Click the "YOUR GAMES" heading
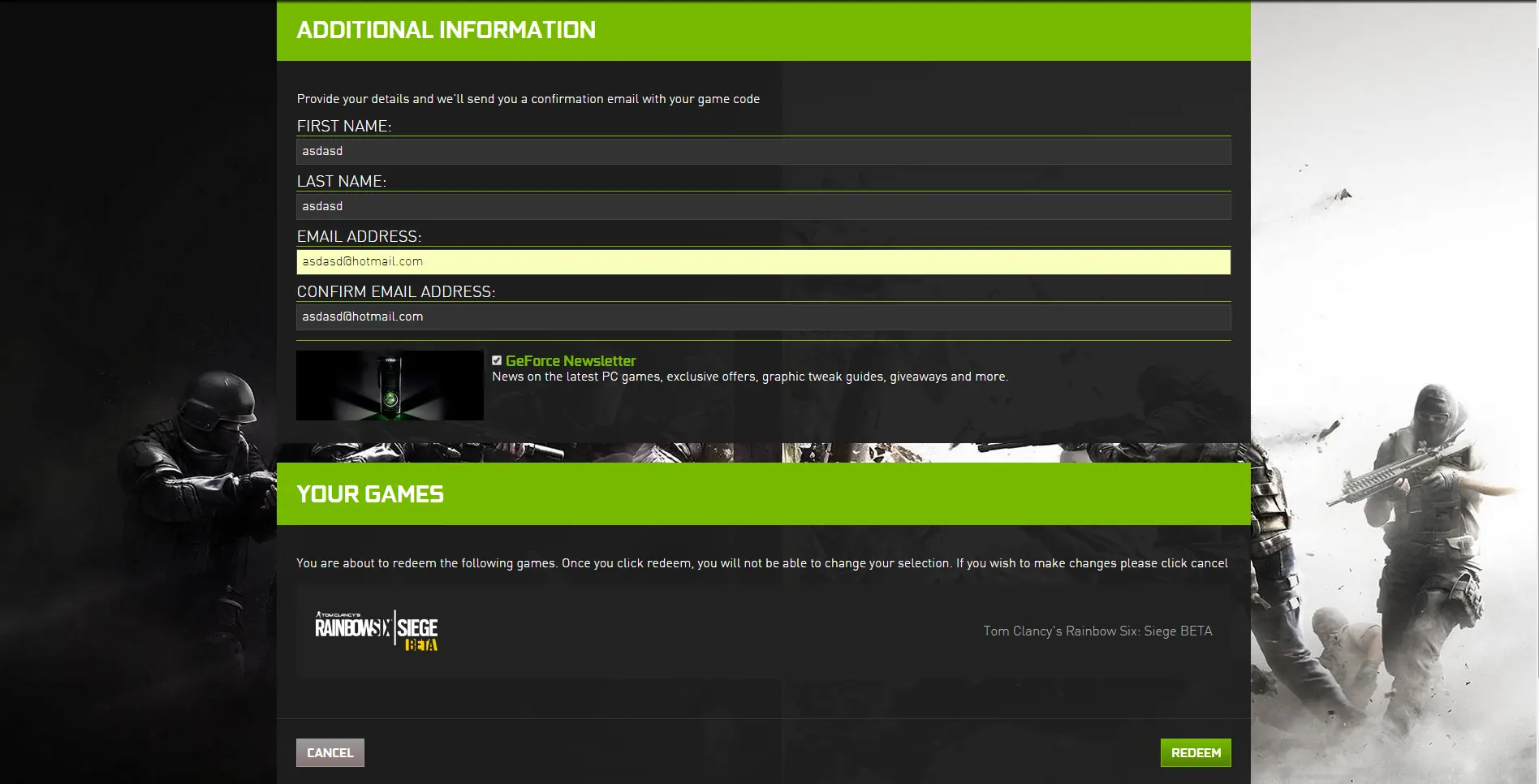The height and width of the screenshot is (784, 1539). (370, 494)
